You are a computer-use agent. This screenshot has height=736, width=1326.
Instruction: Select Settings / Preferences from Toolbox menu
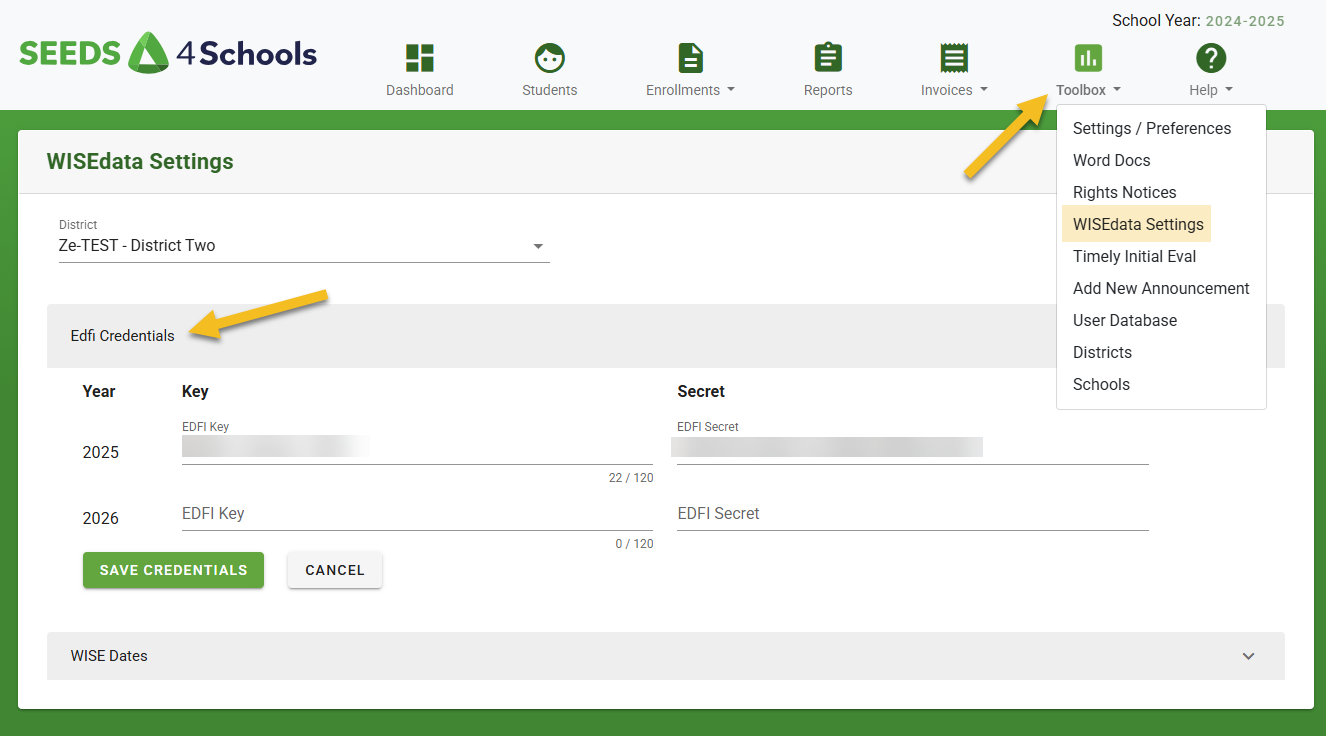pyautogui.click(x=1152, y=128)
